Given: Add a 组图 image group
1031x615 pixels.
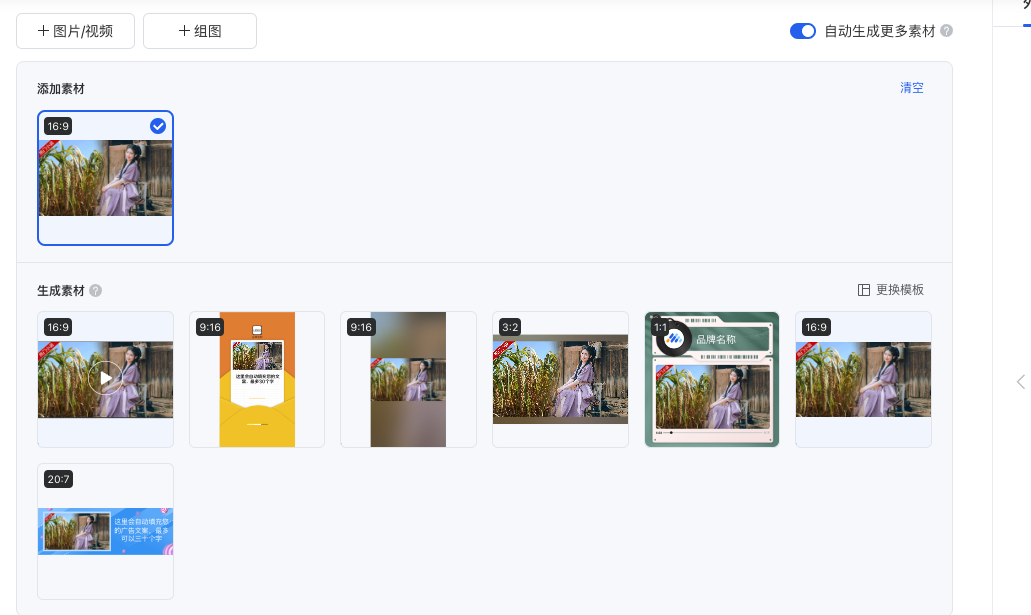Looking at the screenshot, I should (x=200, y=31).
